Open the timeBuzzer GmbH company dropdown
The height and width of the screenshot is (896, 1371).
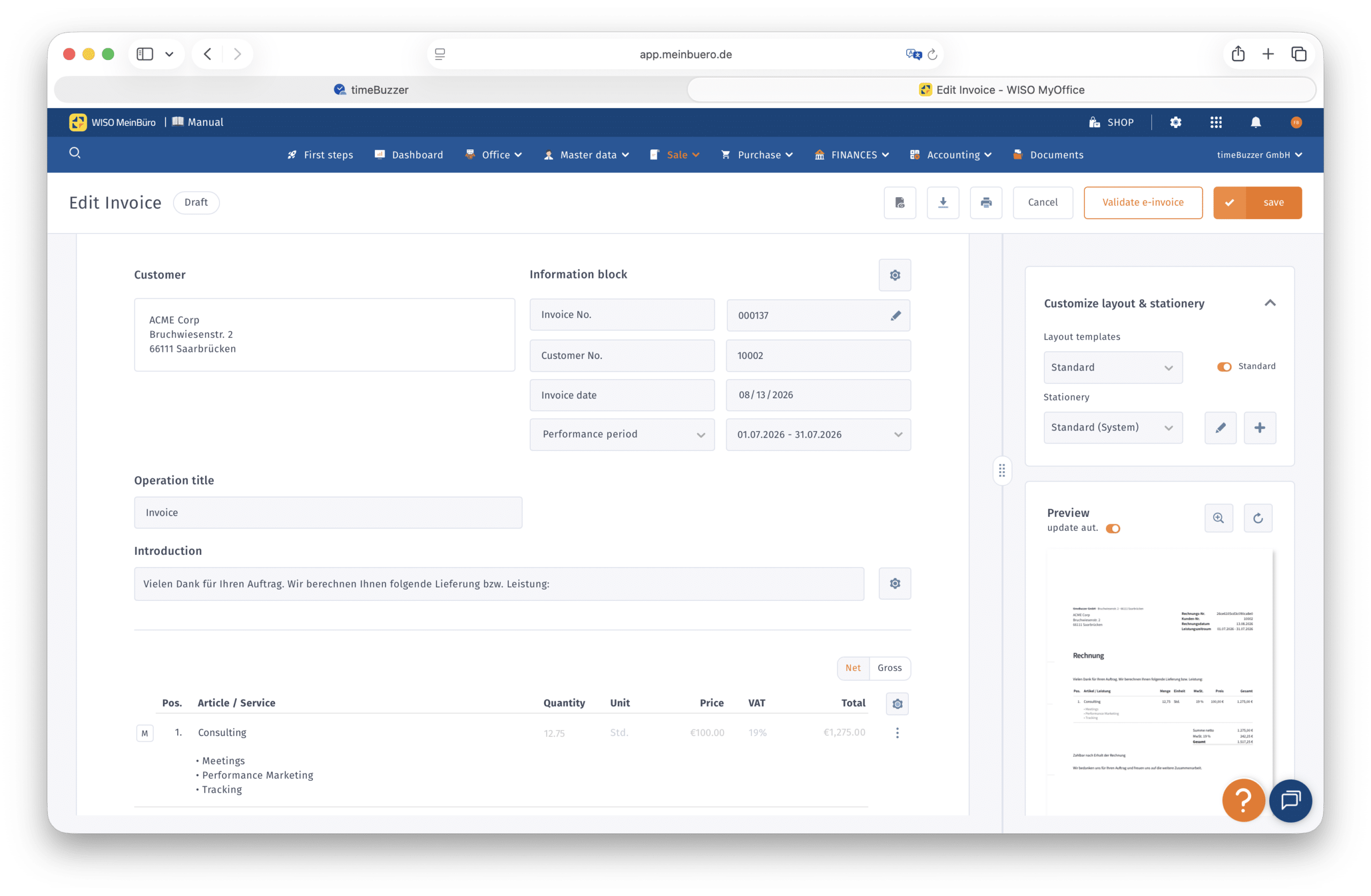click(1259, 154)
